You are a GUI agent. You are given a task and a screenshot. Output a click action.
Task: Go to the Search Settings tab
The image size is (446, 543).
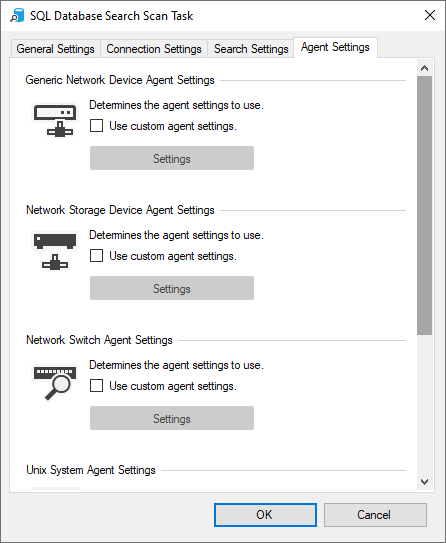pyautogui.click(x=251, y=49)
